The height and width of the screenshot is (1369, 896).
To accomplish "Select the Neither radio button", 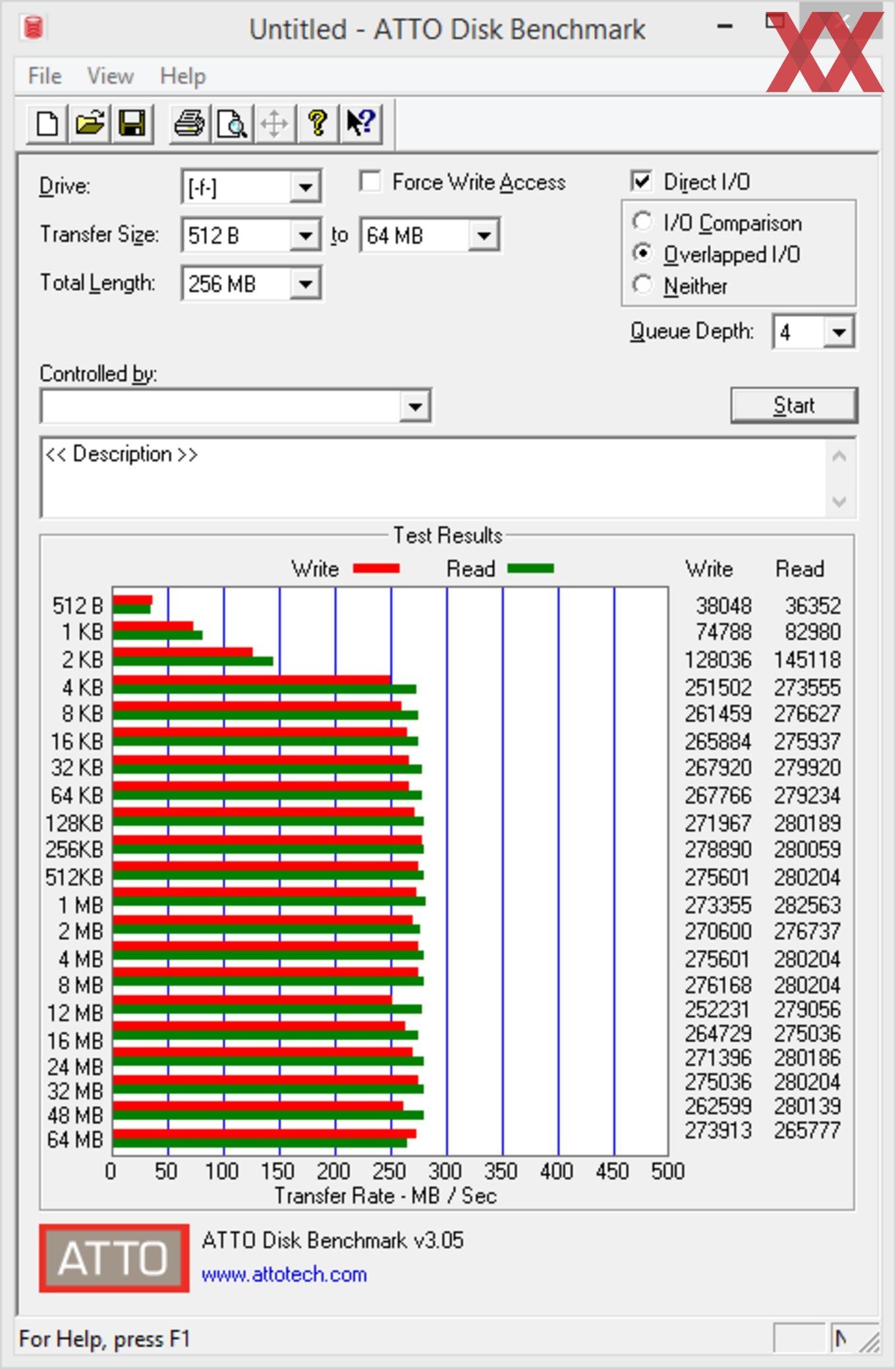I will click(x=642, y=285).
